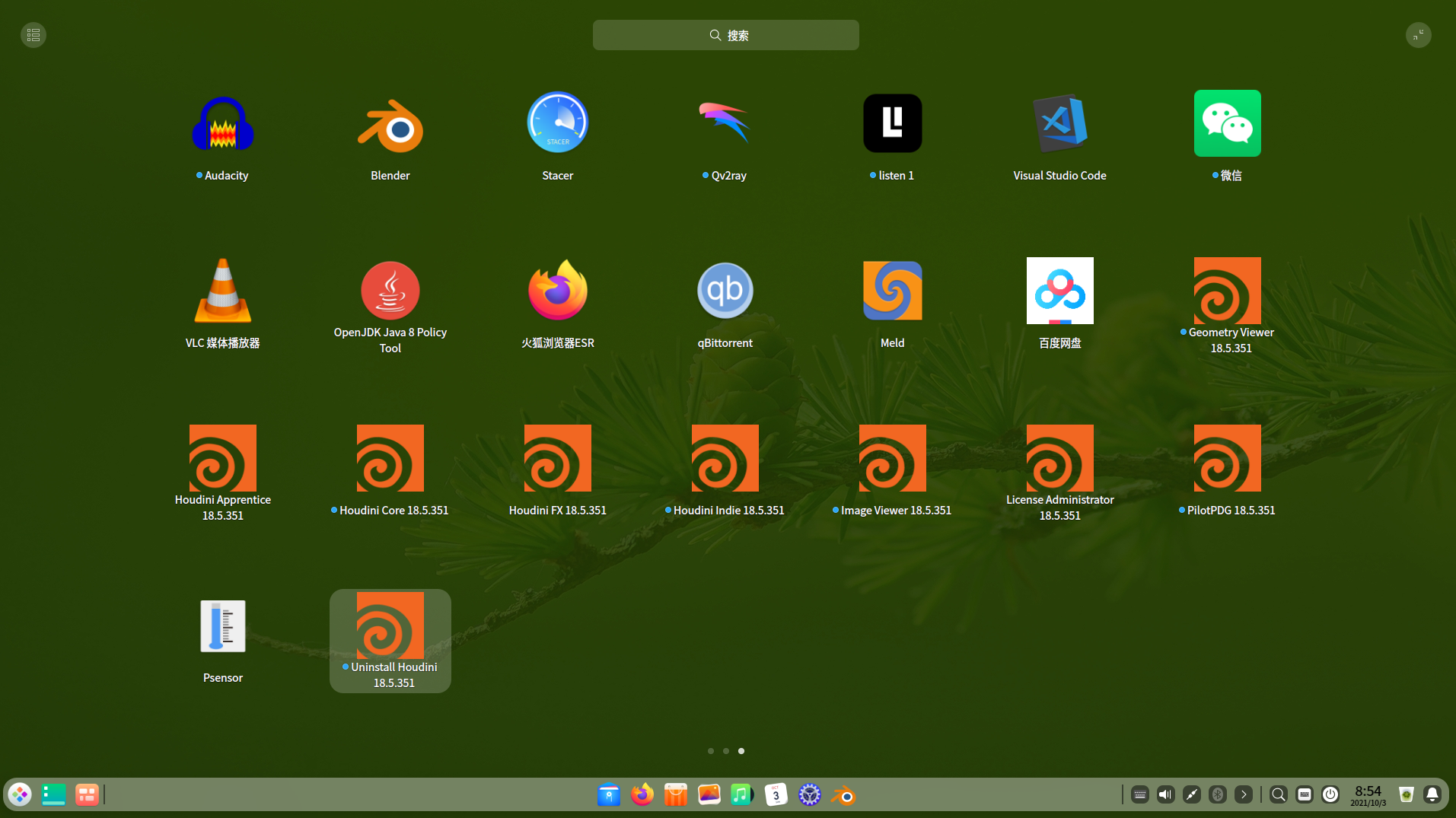Viewport: 1456px width, 818px height.
Task: Click the Blender icon in the dock
Action: click(x=843, y=795)
